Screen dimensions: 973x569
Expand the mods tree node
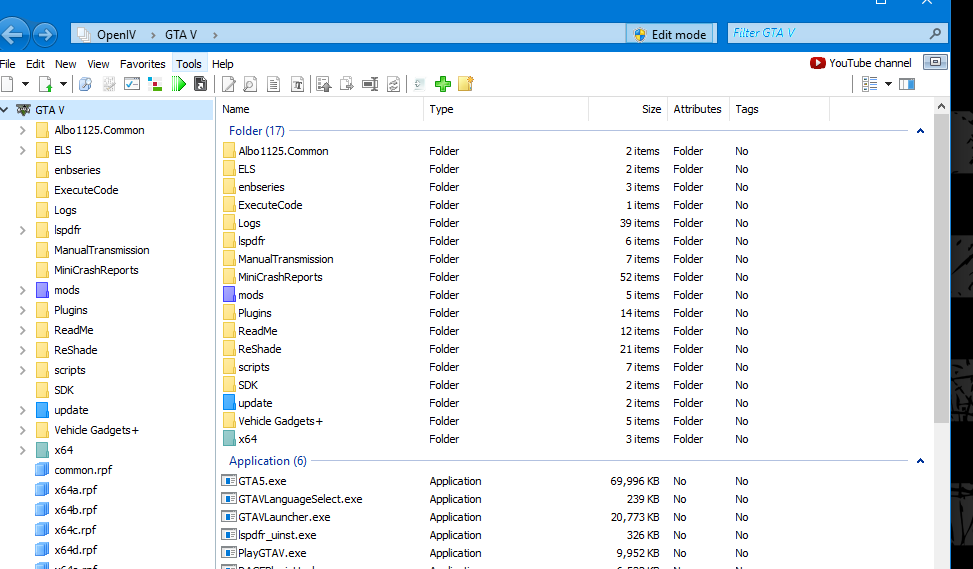(x=22, y=290)
